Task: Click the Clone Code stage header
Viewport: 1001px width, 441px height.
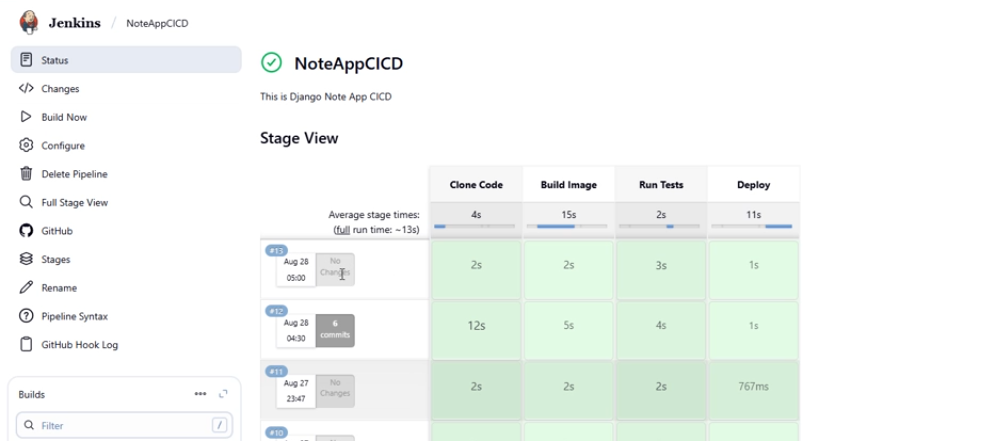Action: (476, 184)
